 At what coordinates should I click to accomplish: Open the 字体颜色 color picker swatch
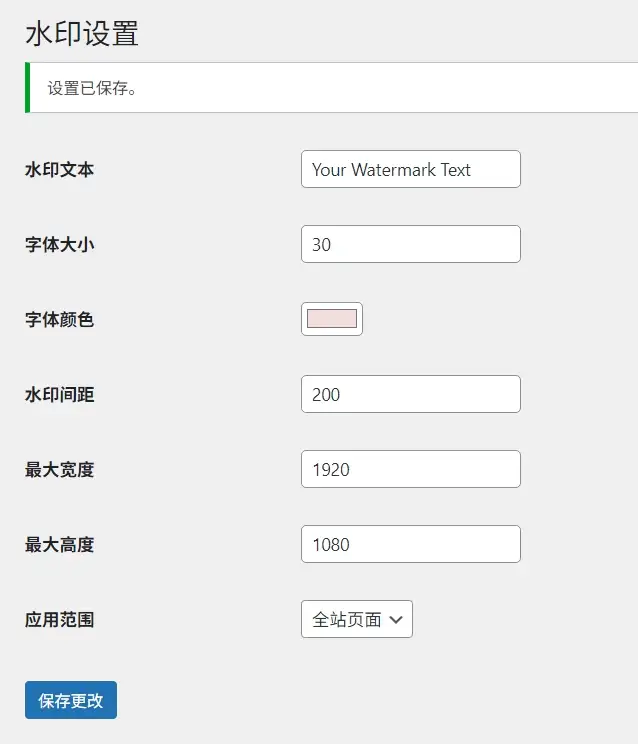(332, 319)
